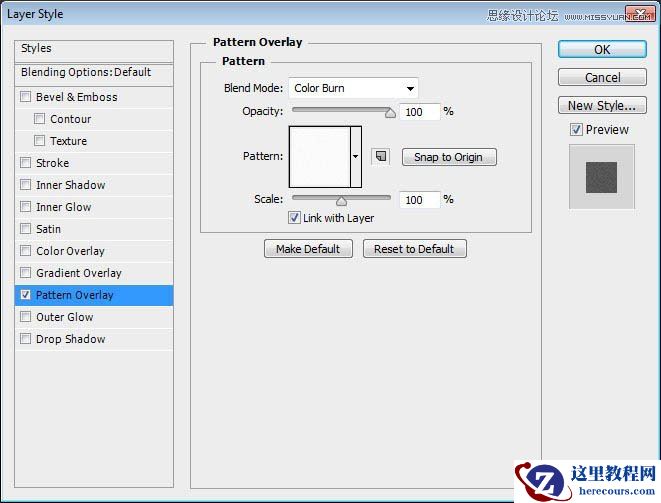Turn on the Satin checkbox
The image size is (661, 503).
click(x=26, y=229)
